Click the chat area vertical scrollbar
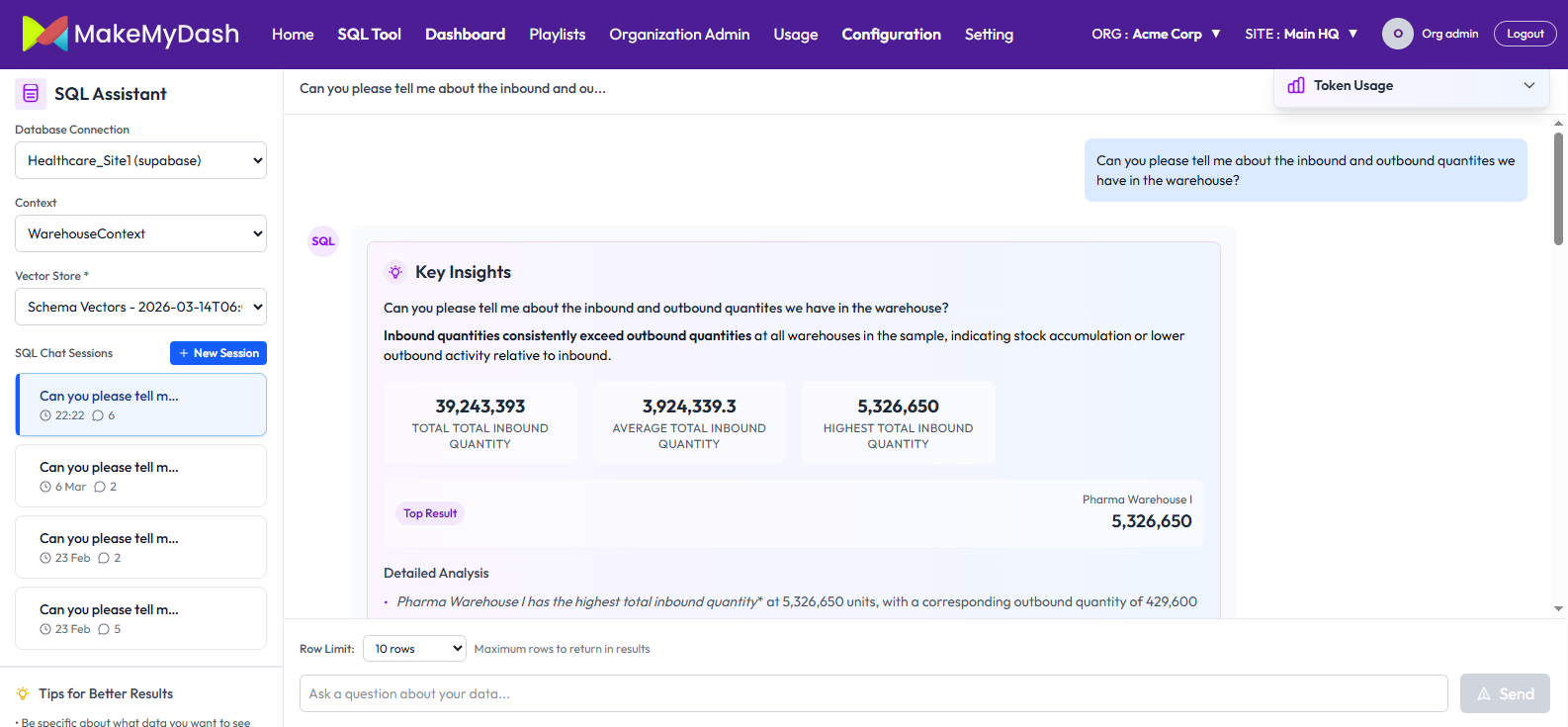Image resolution: width=1568 pixels, height=727 pixels. 1558,188
